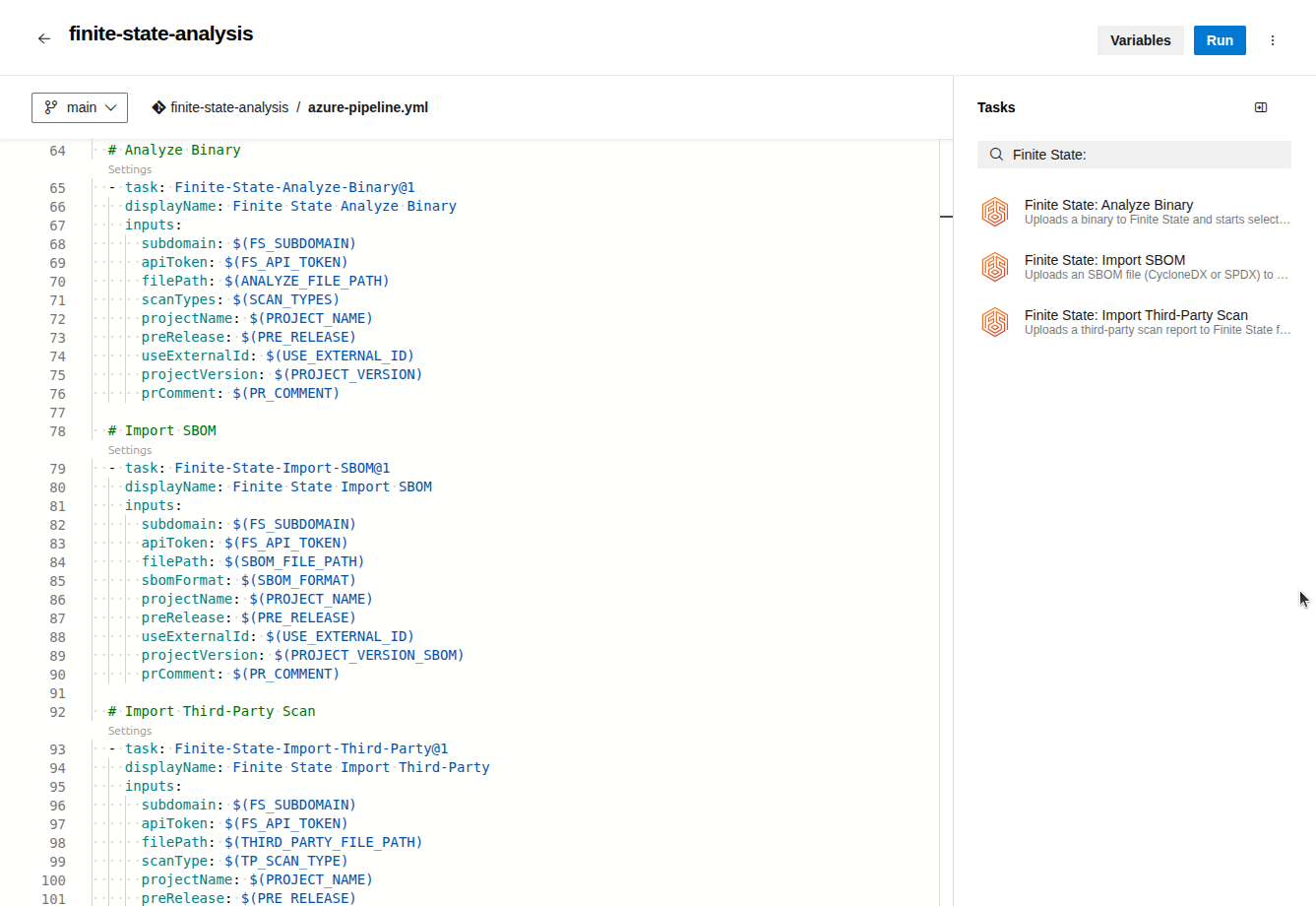
Task: Click azure-pipeline.yml breadcrumb file name
Action: tap(368, 107)
